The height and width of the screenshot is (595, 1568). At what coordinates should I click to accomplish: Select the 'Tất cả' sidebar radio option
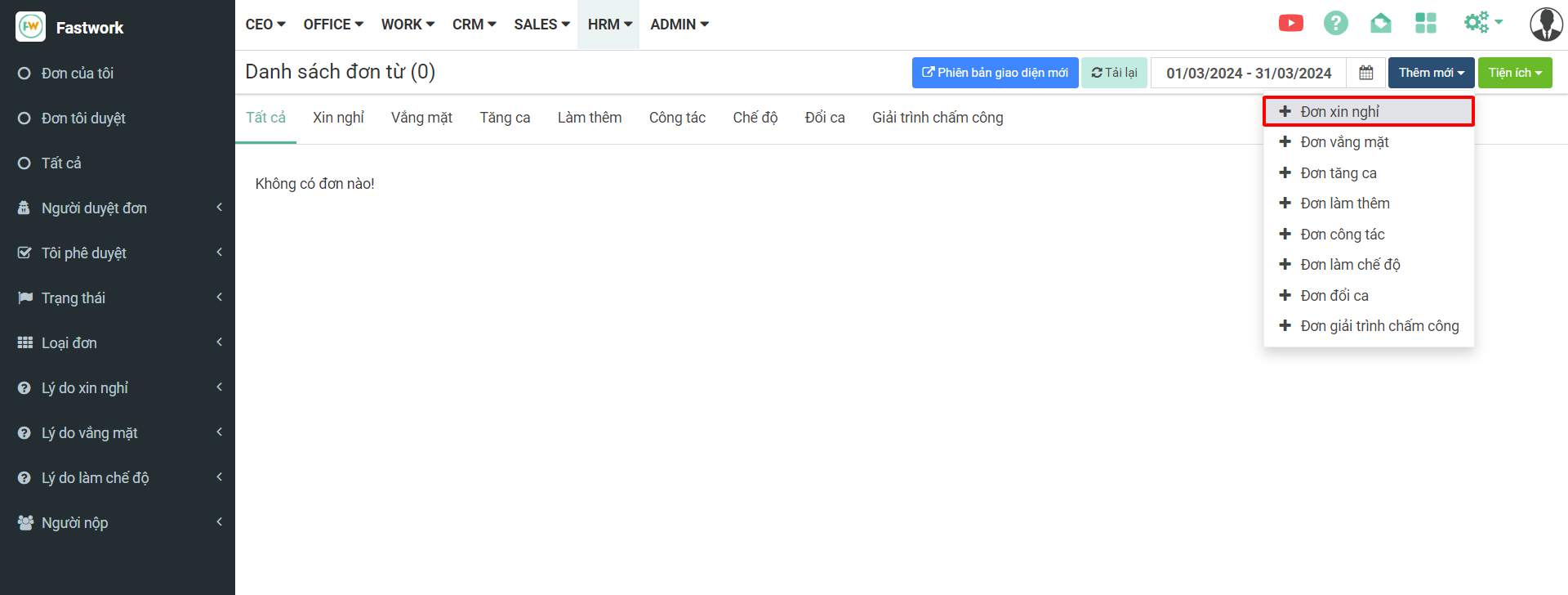[x=24, y=163]
